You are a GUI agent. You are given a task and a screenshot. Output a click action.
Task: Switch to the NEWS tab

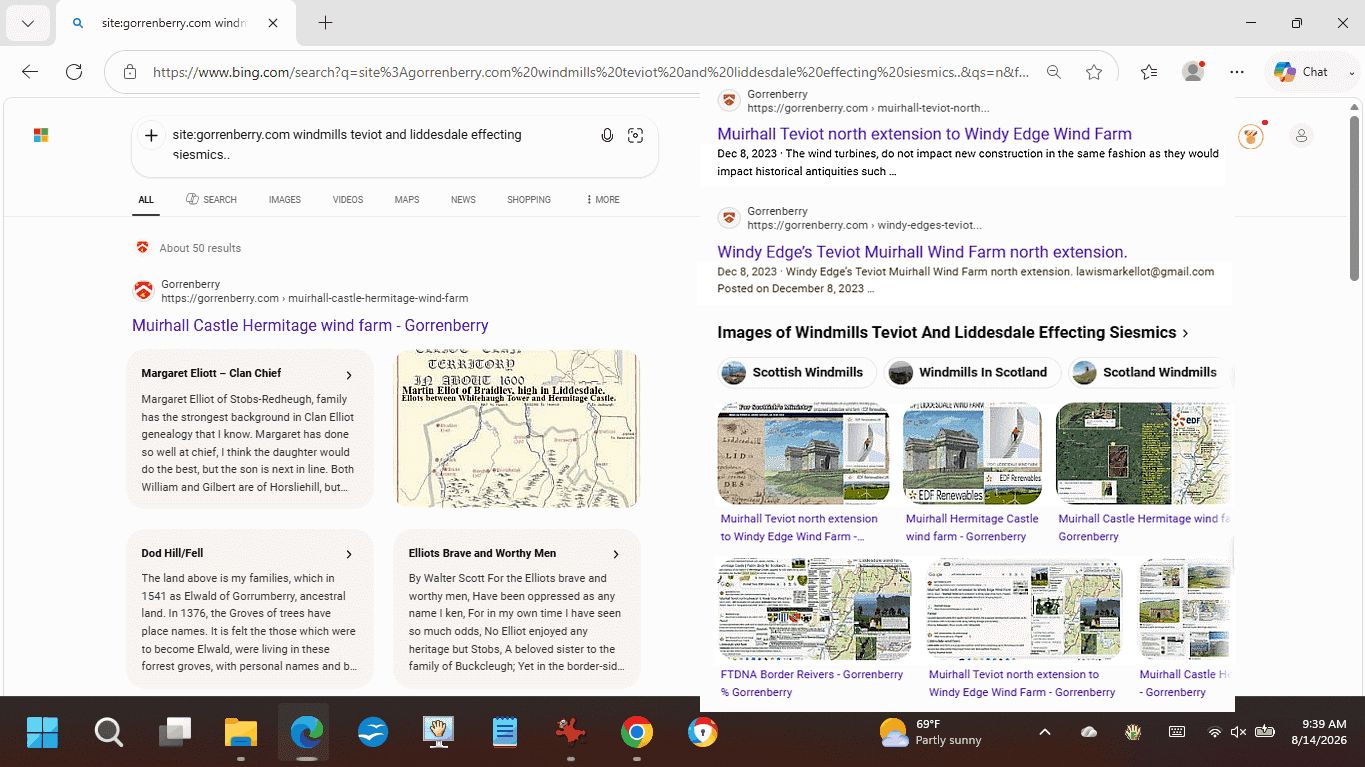463,200
